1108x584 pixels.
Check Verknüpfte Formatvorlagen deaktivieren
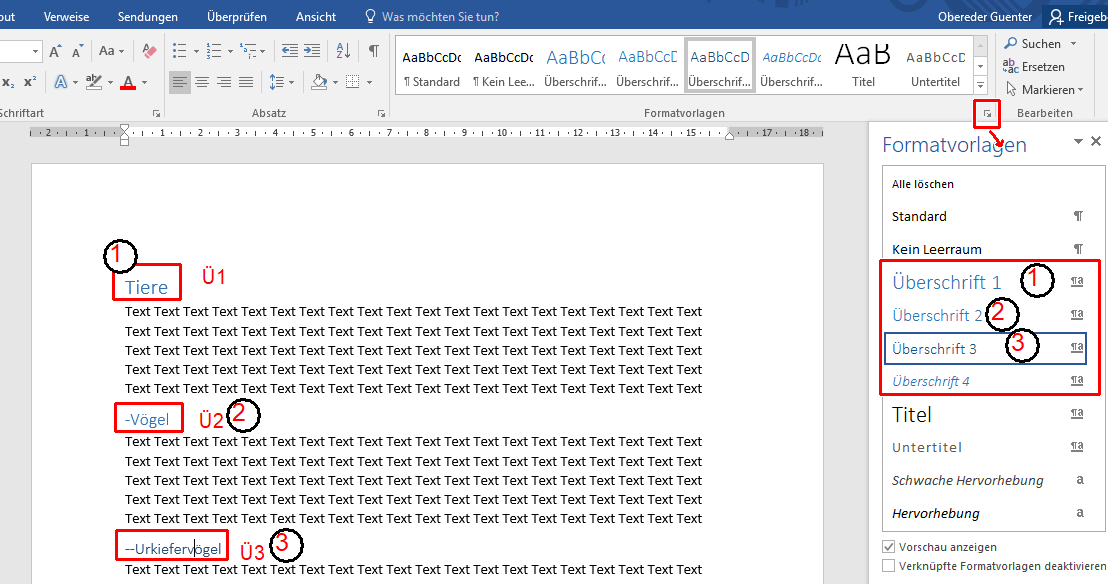(888, 566)
